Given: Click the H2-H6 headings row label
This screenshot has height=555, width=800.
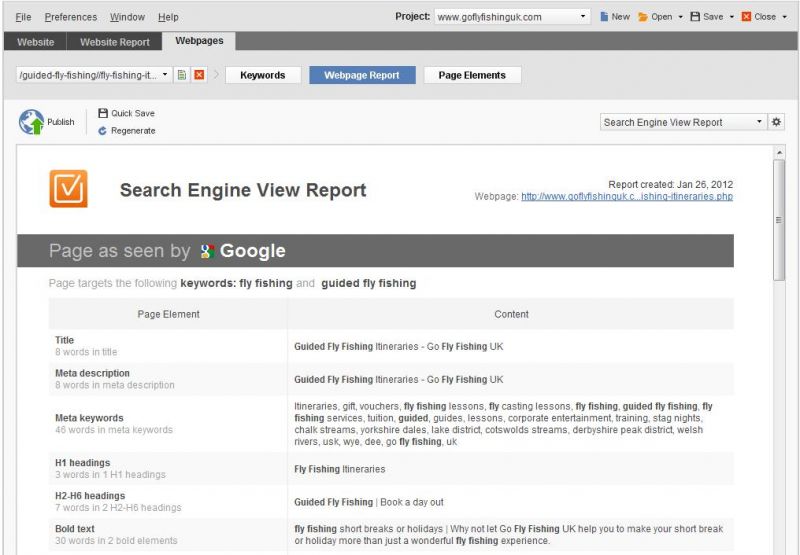Looking at the screenshot, I should click(x=90, y=496).
